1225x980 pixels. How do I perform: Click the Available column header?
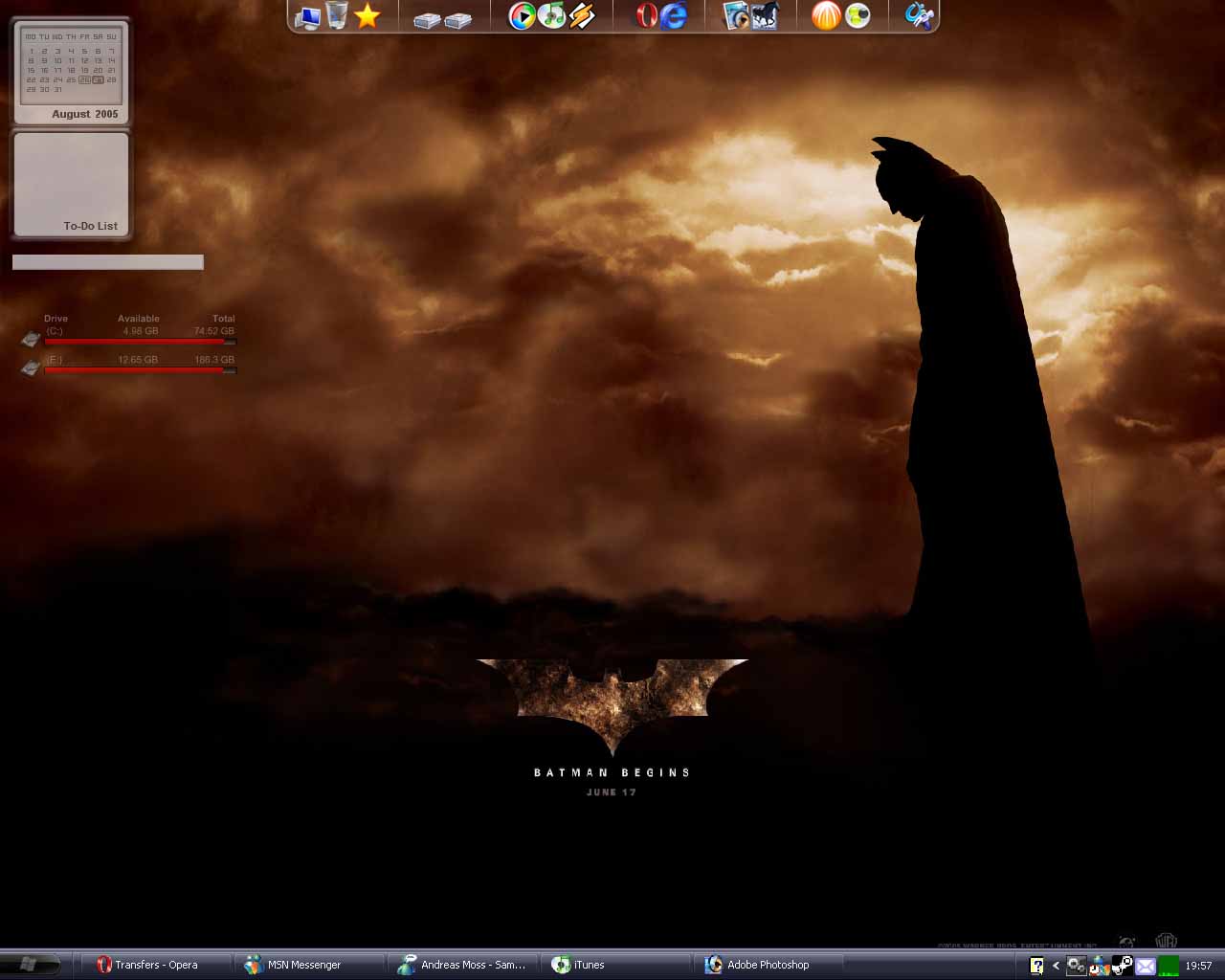pos(139,319)
